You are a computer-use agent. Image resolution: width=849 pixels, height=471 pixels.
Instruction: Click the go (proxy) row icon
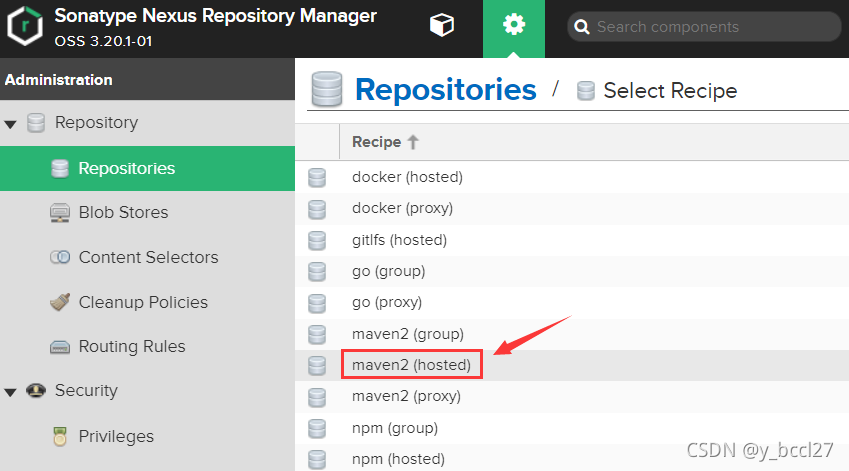pos(317,303)
